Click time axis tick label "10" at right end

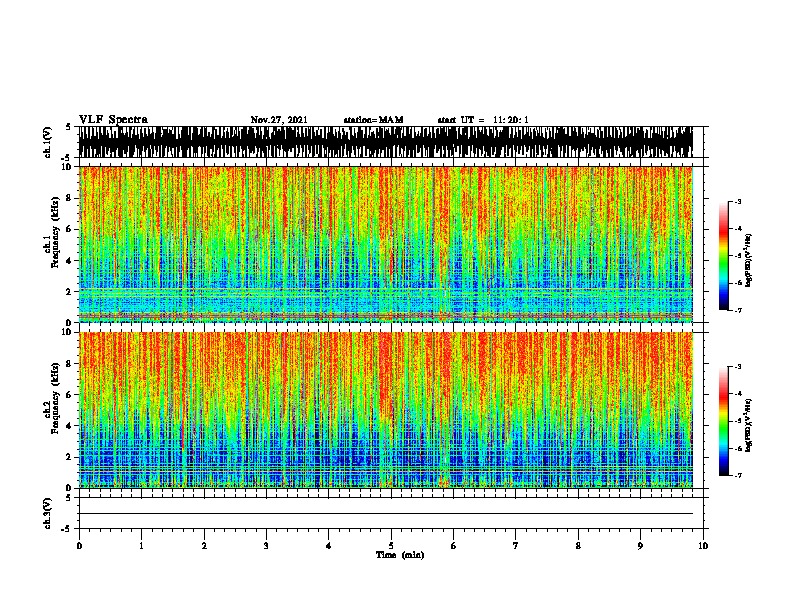(703, 546)
